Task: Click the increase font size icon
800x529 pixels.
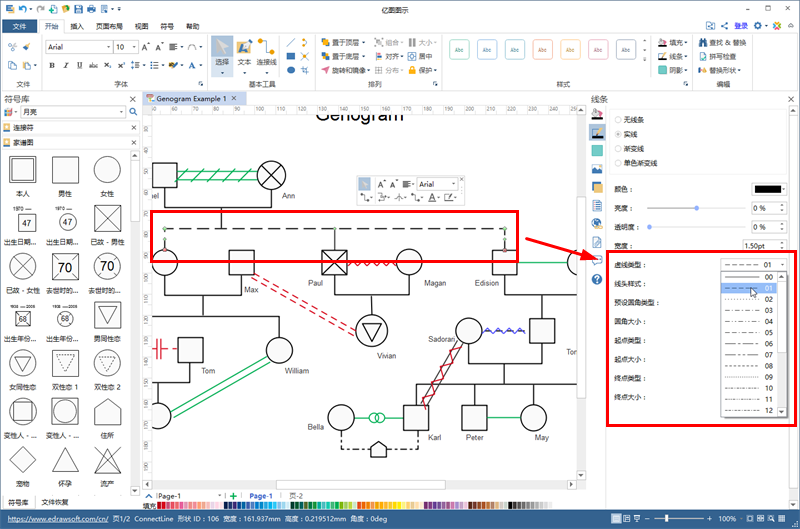Action: [145, 47]
